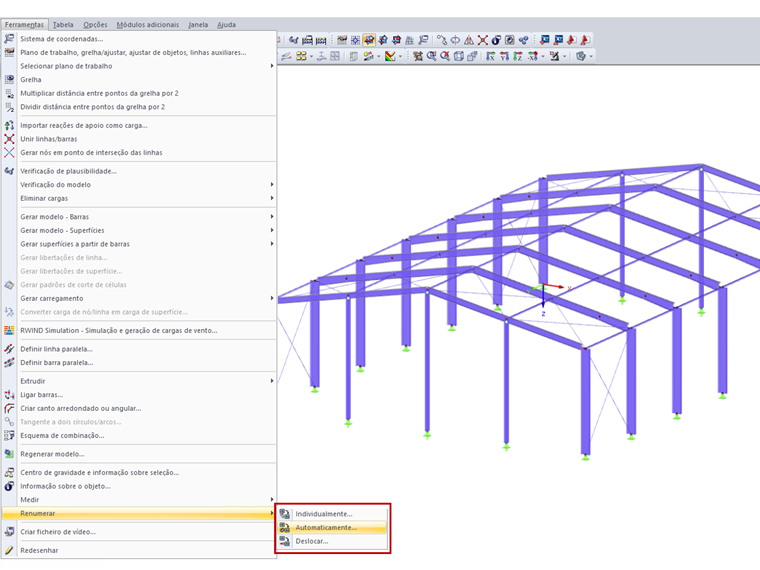Expand Gerar carregamento submenu
This screenshot has height=570, width=760.
(x=139, y=298)
